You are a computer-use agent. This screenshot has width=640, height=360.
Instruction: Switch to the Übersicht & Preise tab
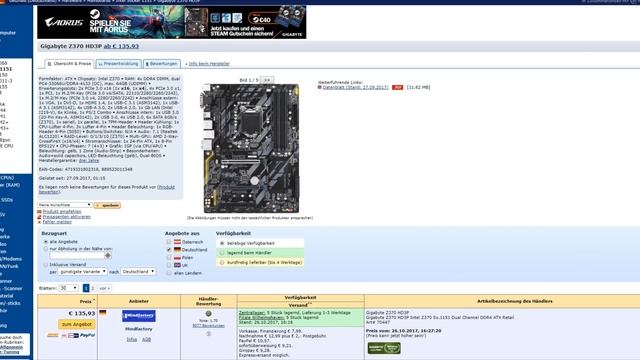click(x=69, y=64)
